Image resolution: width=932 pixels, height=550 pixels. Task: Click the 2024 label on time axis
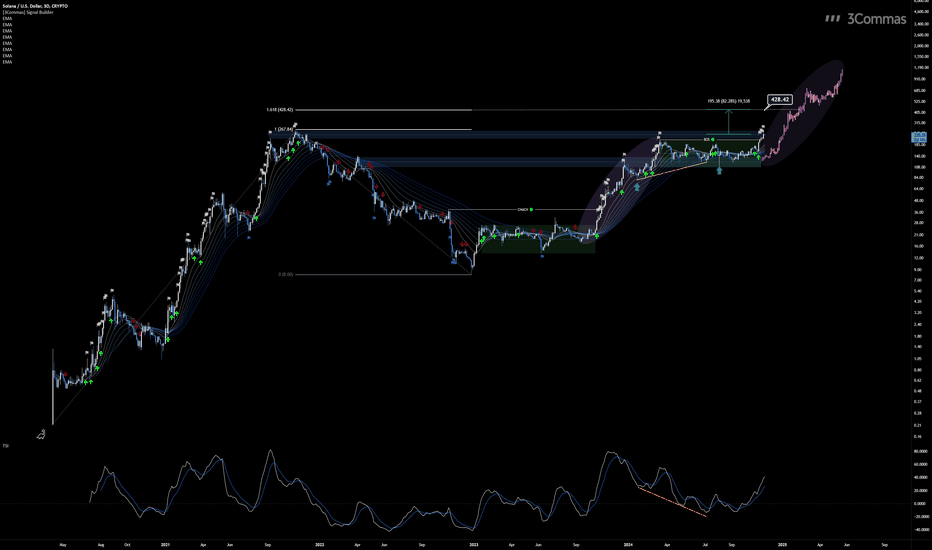628,544
